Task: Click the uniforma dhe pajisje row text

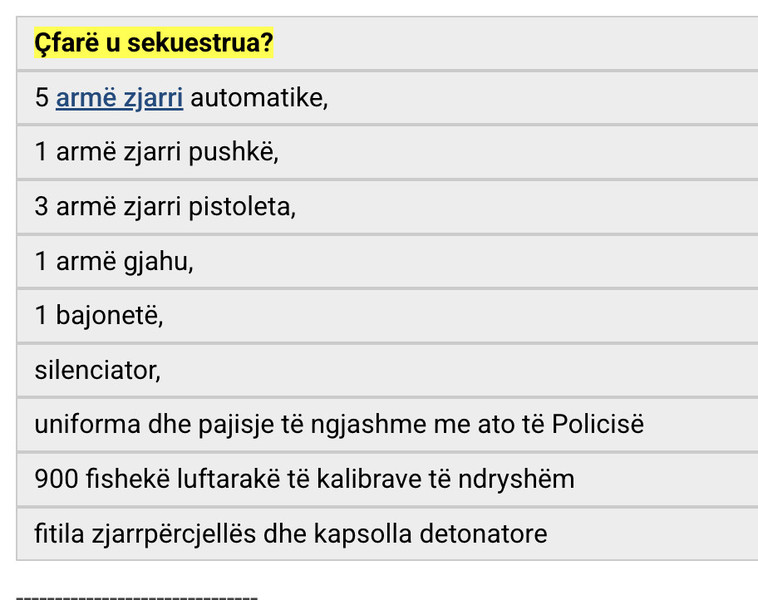Action: [x=339, y=425]
